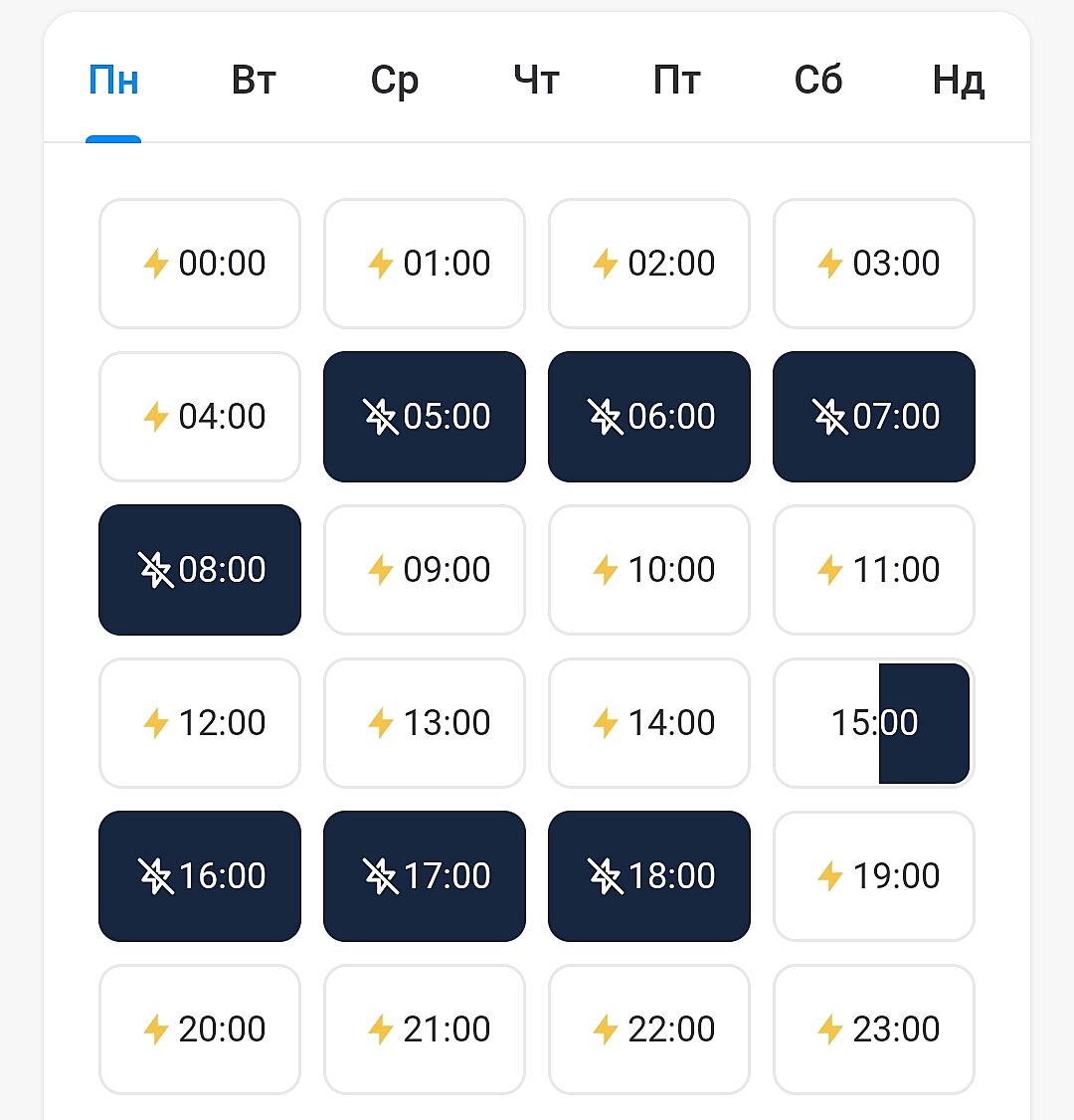The width and height of the screenshot is (1074, 1120).
Task: Open the Сб schedule tab
Action: click(818, 80)
